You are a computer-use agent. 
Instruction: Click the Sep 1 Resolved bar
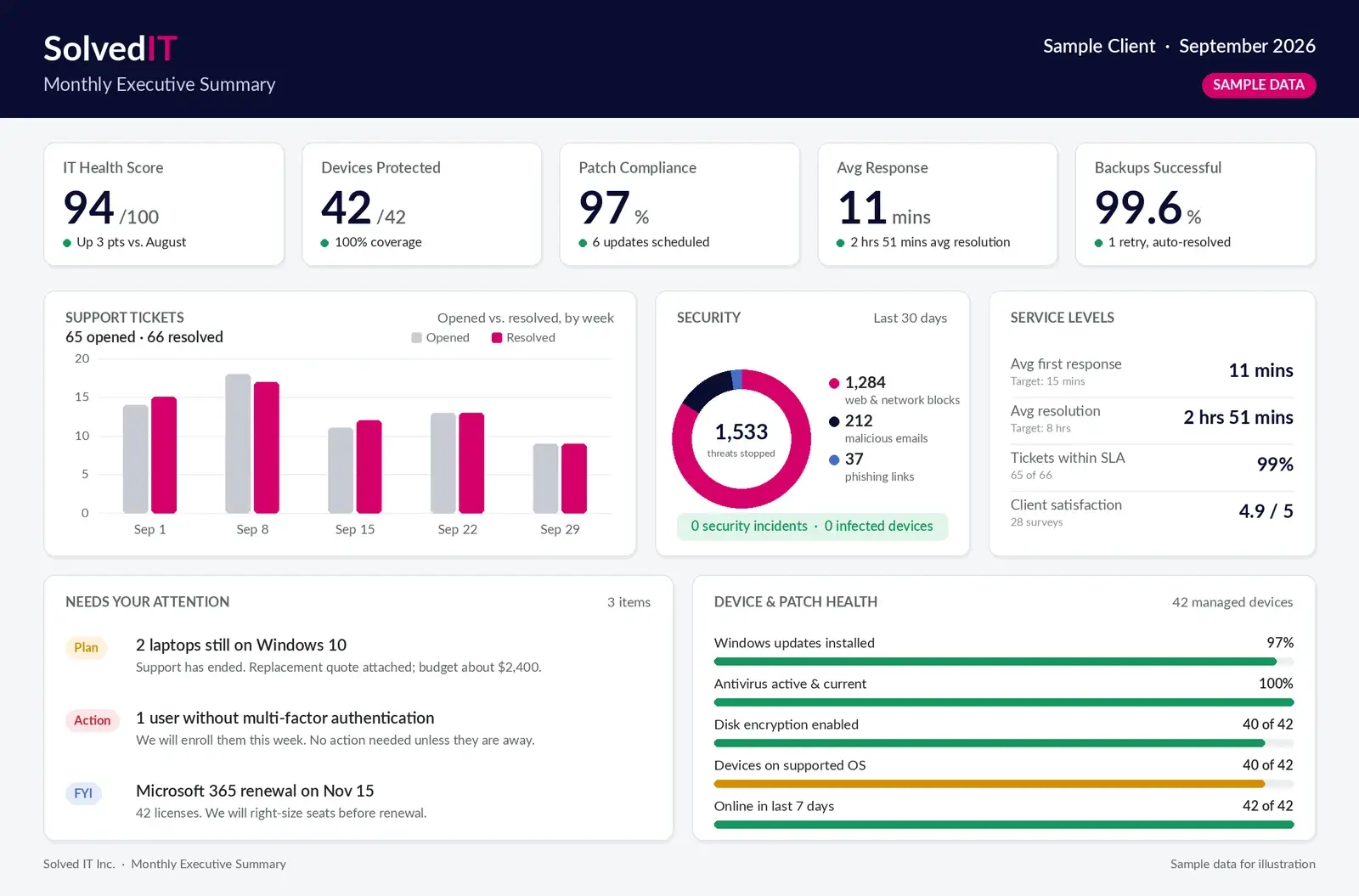coord(164,455)
